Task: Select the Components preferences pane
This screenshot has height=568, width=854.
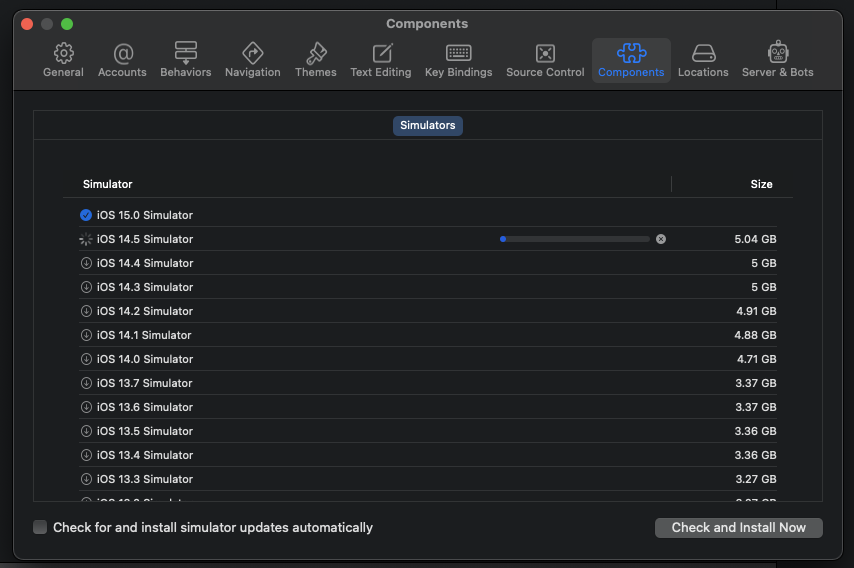Action: point(631,60)
